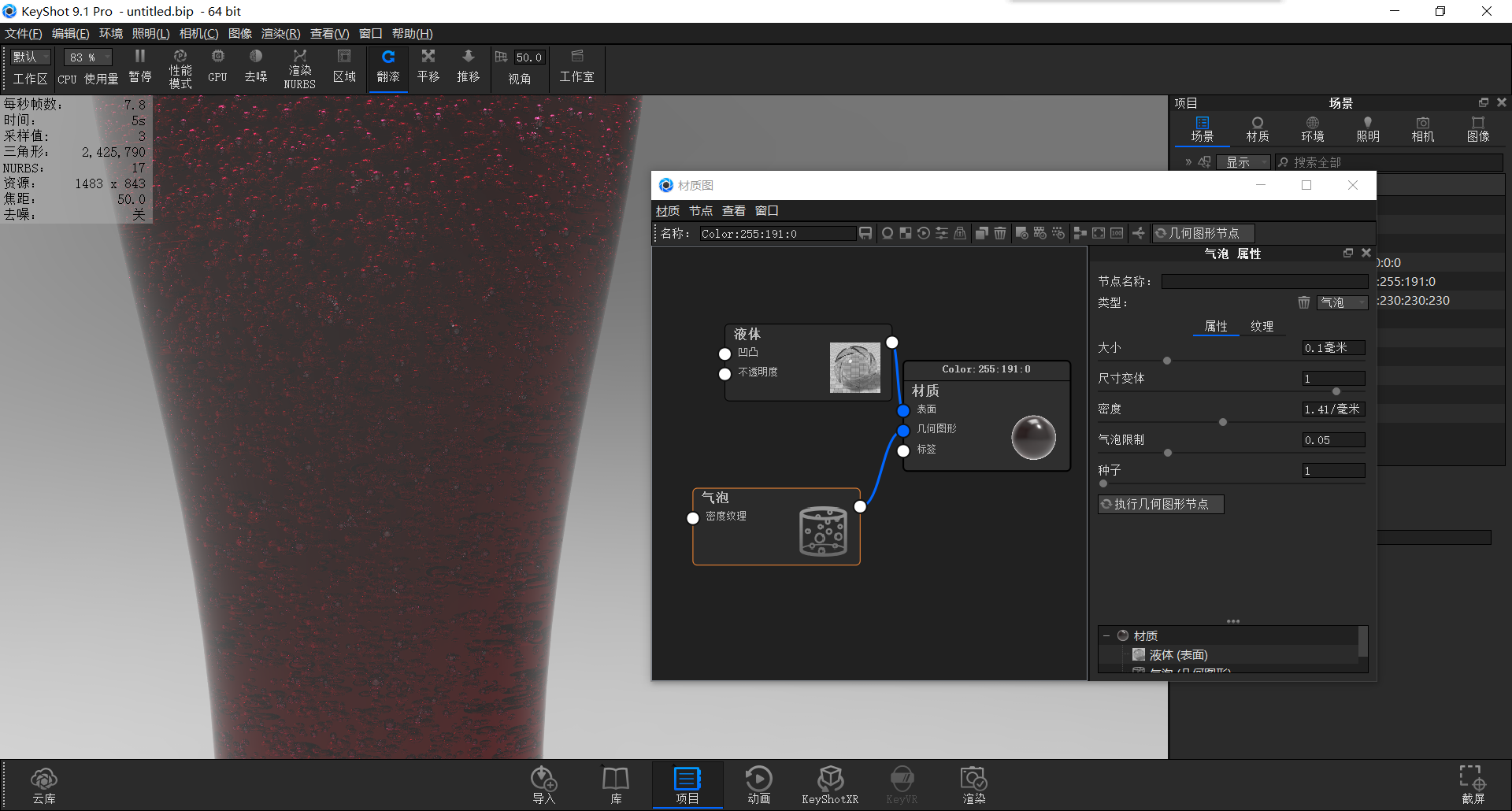Screen dimensions: 1512x811
Task: Click the 密度 density slider handle
Action: [1223, 422]
